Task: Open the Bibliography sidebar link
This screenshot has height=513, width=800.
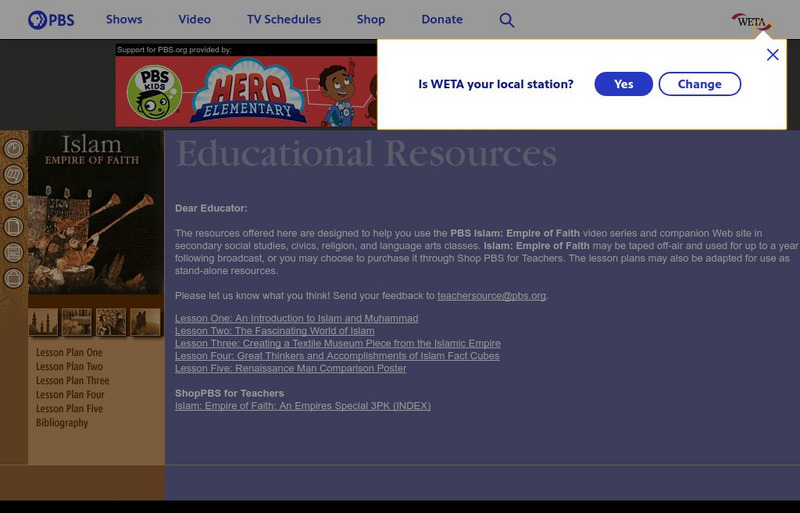Action: coord(62,423)
